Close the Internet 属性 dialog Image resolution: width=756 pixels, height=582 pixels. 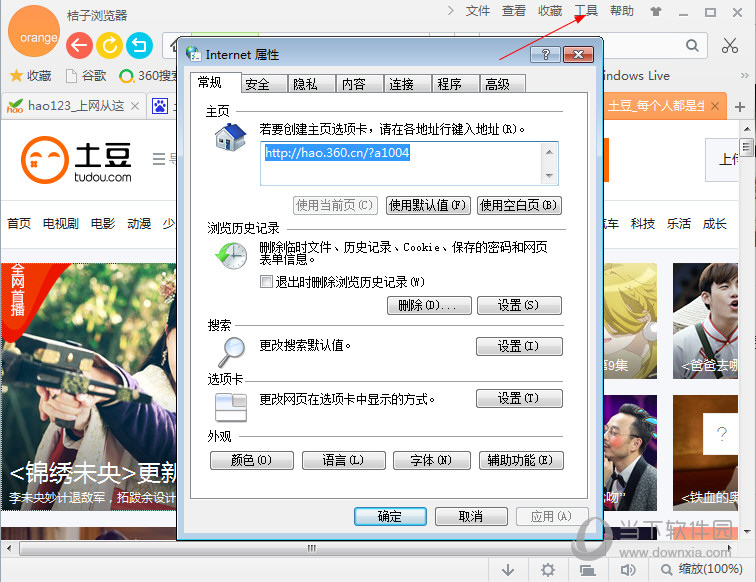pyautogui.click(x=578, y=54)
